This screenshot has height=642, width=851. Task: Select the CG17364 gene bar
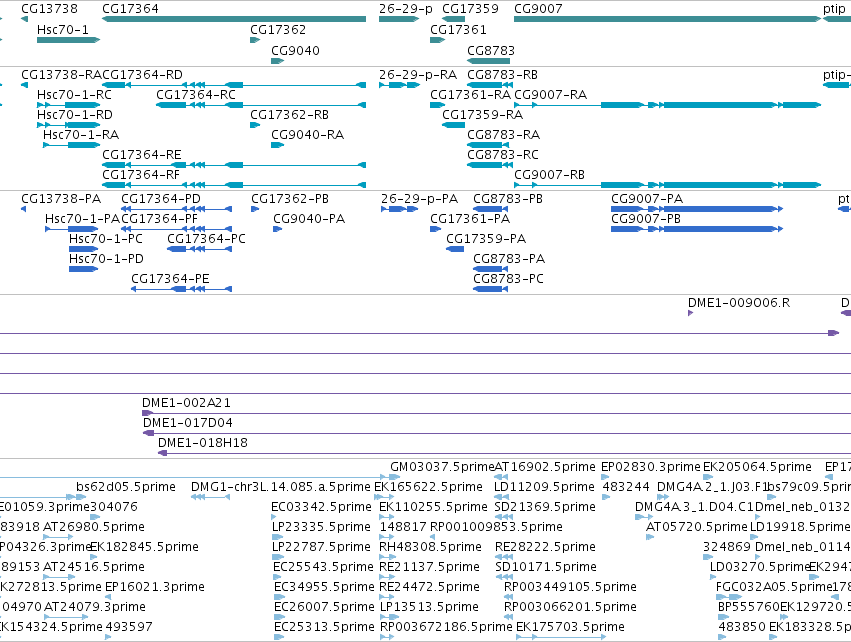[x=234, y=19]
